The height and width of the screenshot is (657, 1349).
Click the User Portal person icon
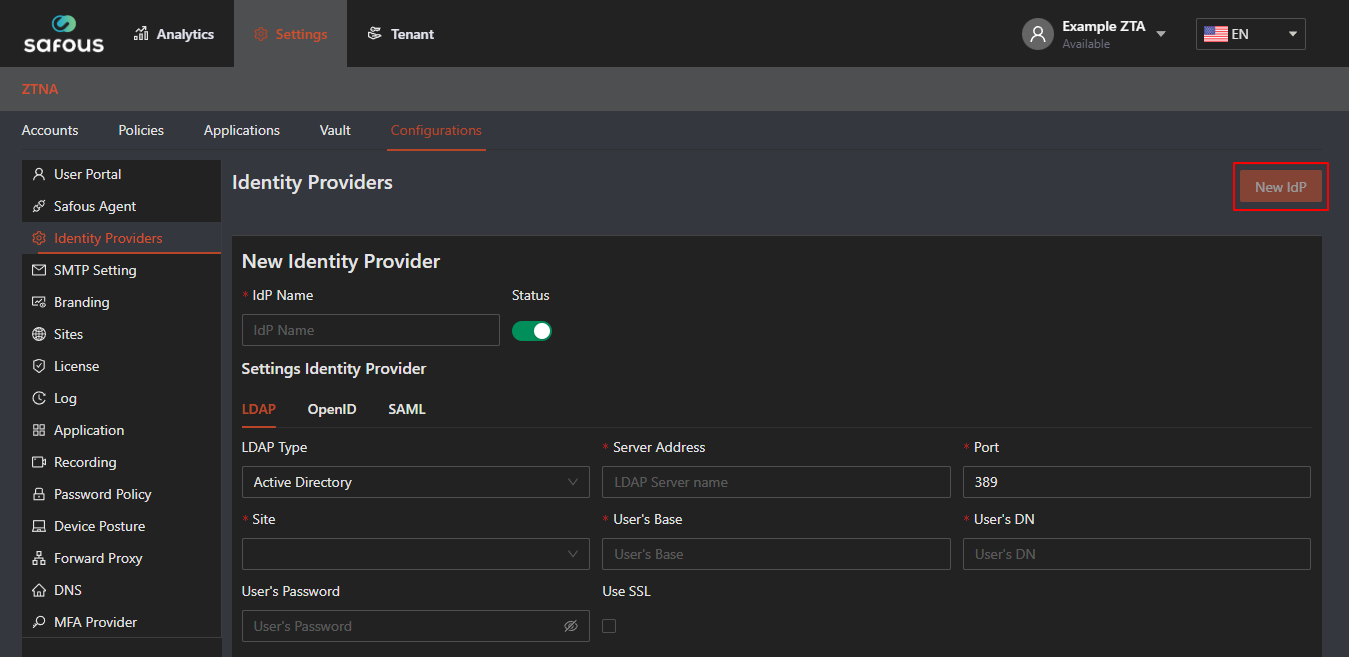(39, 174)
